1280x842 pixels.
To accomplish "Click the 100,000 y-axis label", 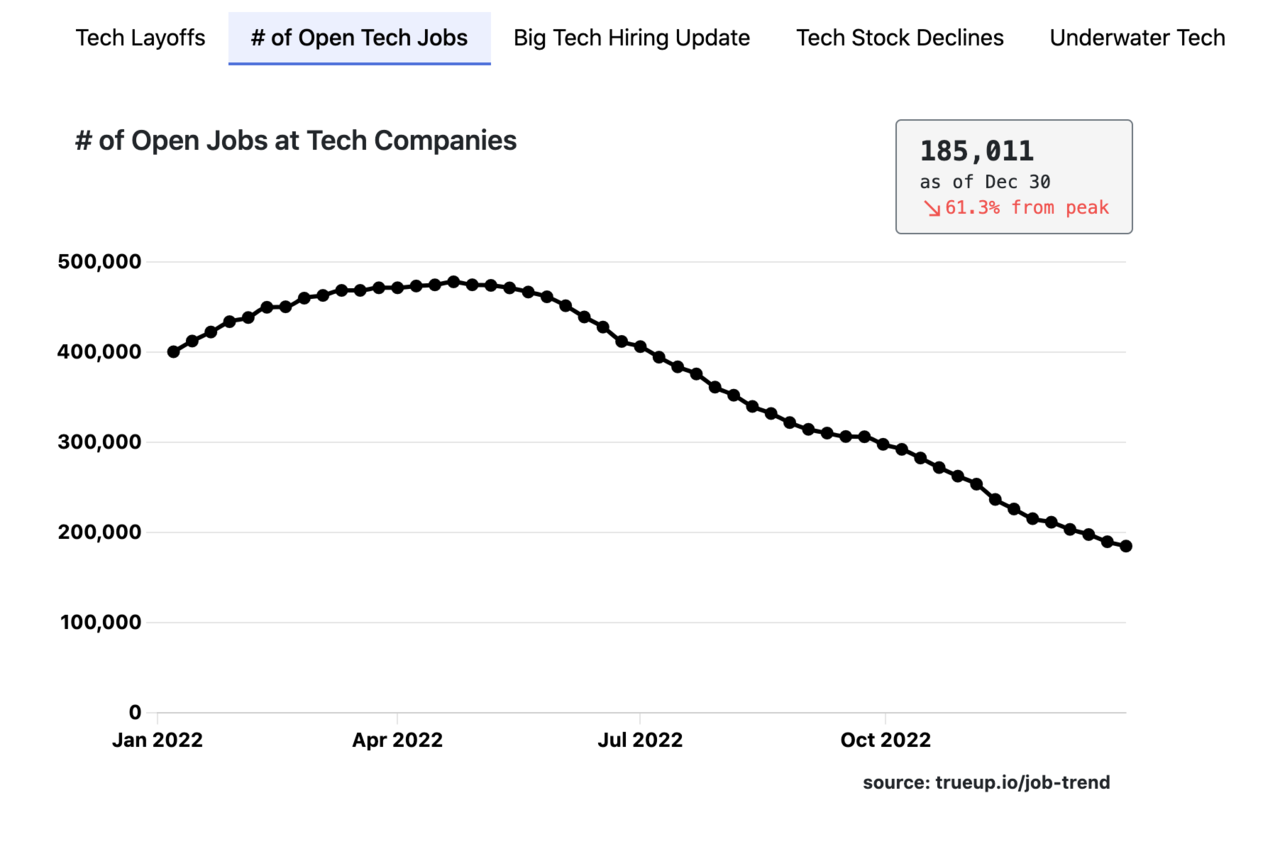I will click(x=100, y=622).
